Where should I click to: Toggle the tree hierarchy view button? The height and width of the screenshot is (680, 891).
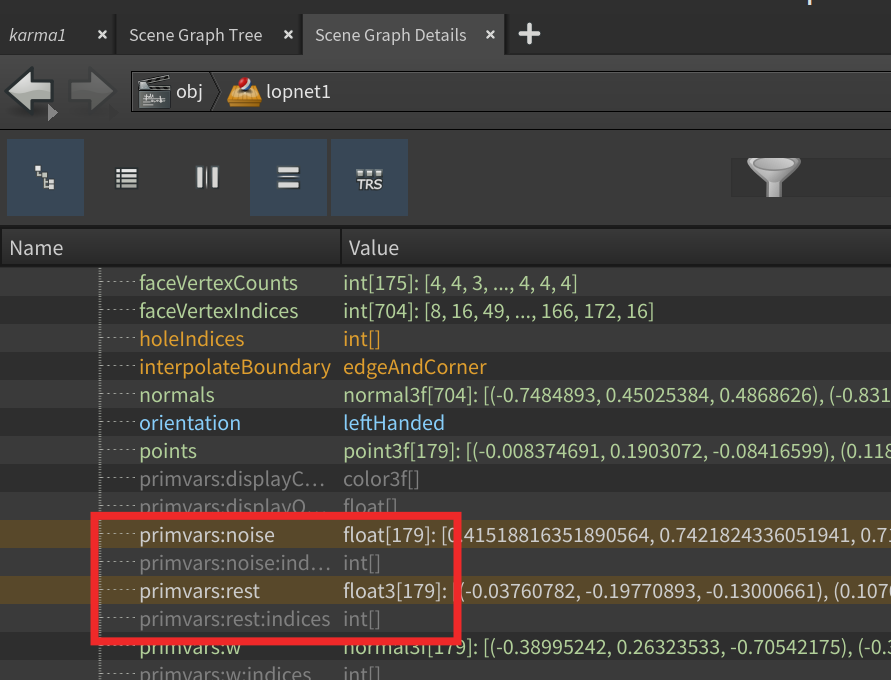45,177
